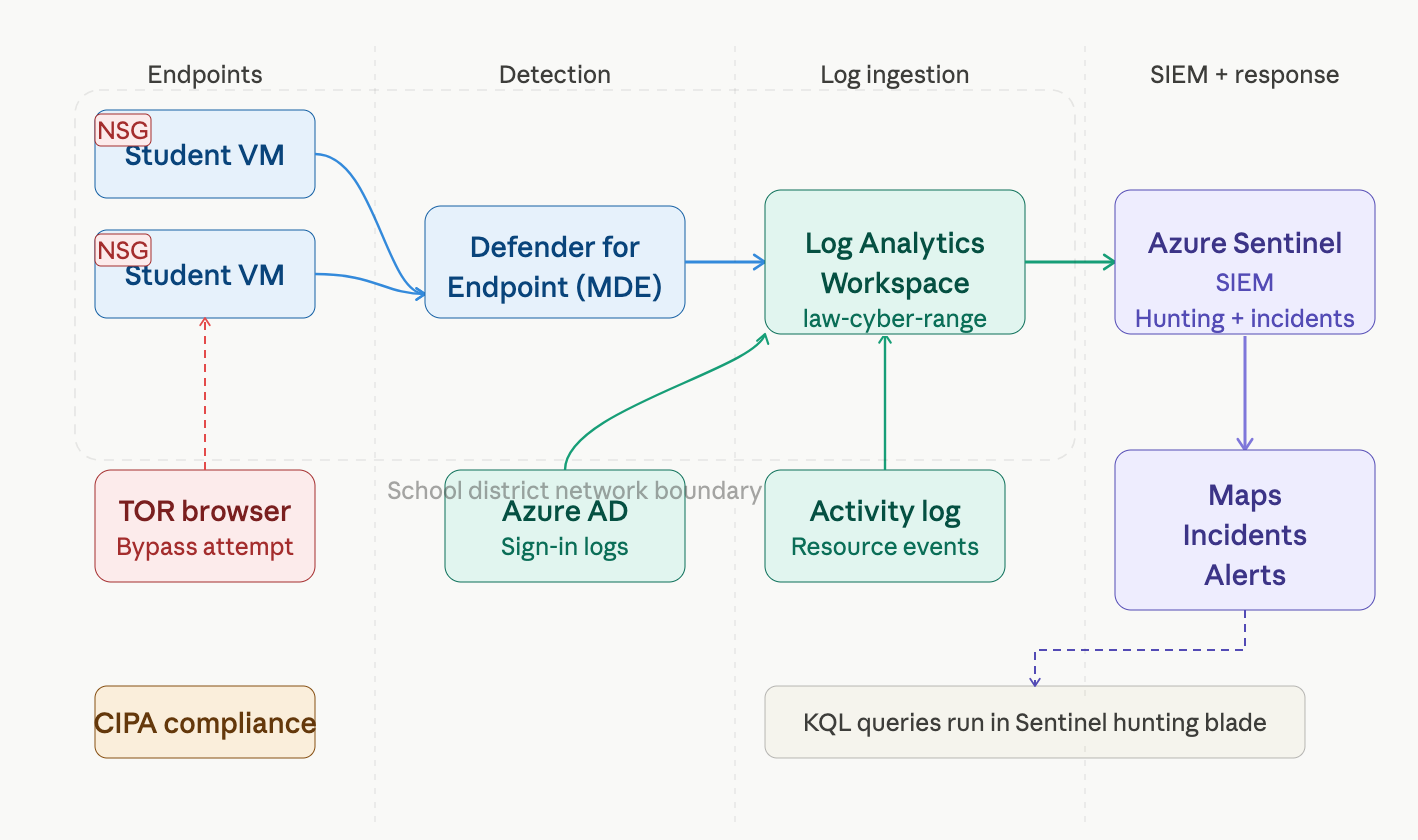The image size is (1418, 840).
Task: Click the KQL queries hunting blade note
Action: pyautogui.click(x=1035, y=722)
